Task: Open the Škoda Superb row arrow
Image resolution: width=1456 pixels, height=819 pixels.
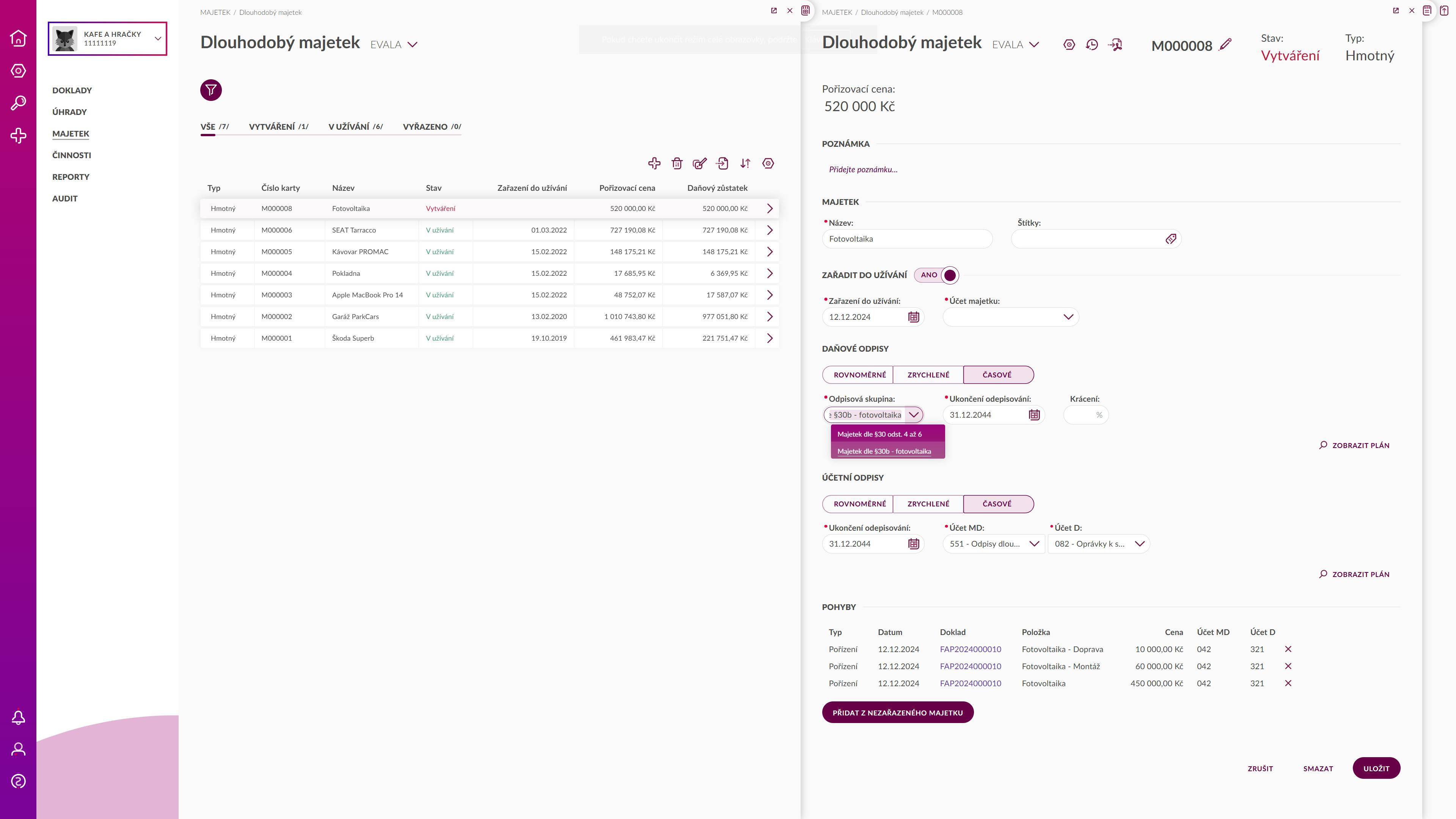Action: [769, 338]
